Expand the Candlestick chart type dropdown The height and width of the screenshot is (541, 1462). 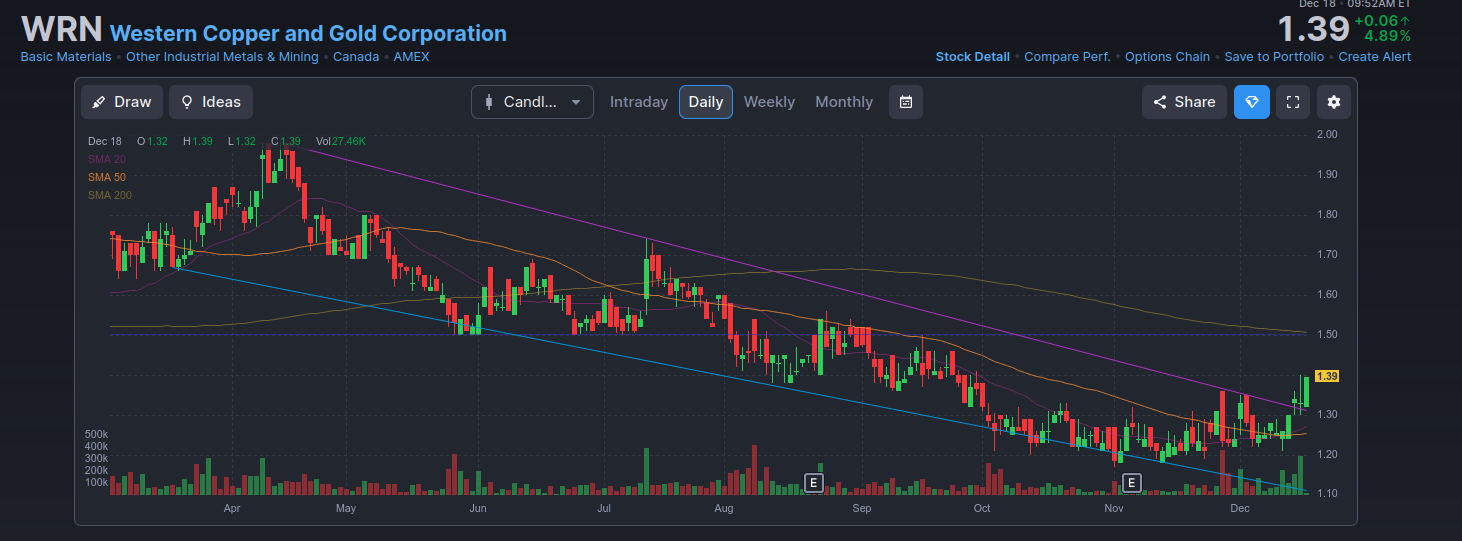coord(532,102)
